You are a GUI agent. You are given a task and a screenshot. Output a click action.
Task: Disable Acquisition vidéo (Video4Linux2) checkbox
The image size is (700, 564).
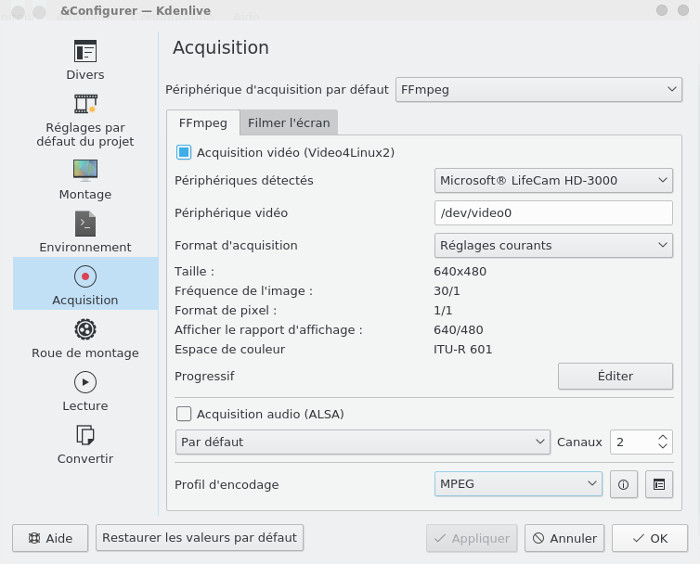183,152
